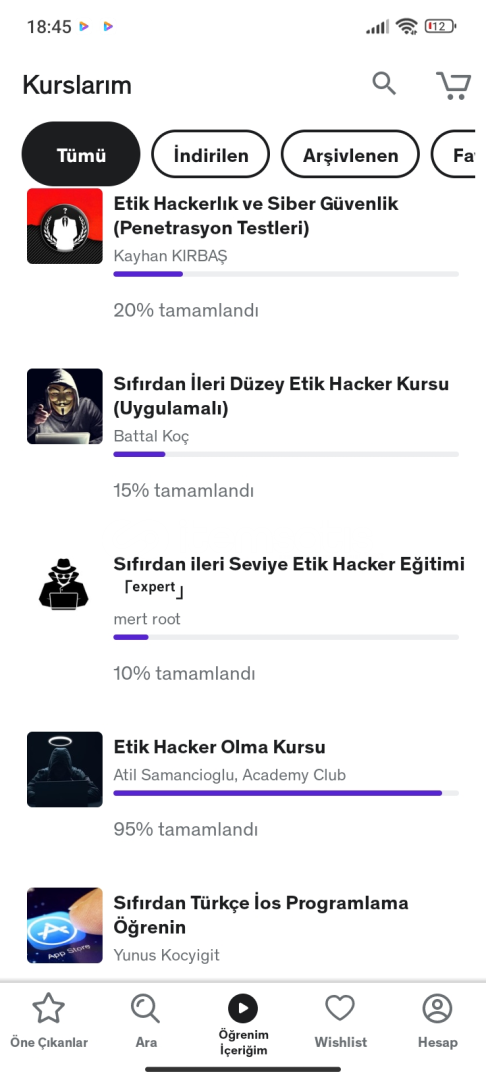Select Öğrenim İçeriğim play icon
The width and height of the screenshot is (486, 1080).
pos(243,1008)
